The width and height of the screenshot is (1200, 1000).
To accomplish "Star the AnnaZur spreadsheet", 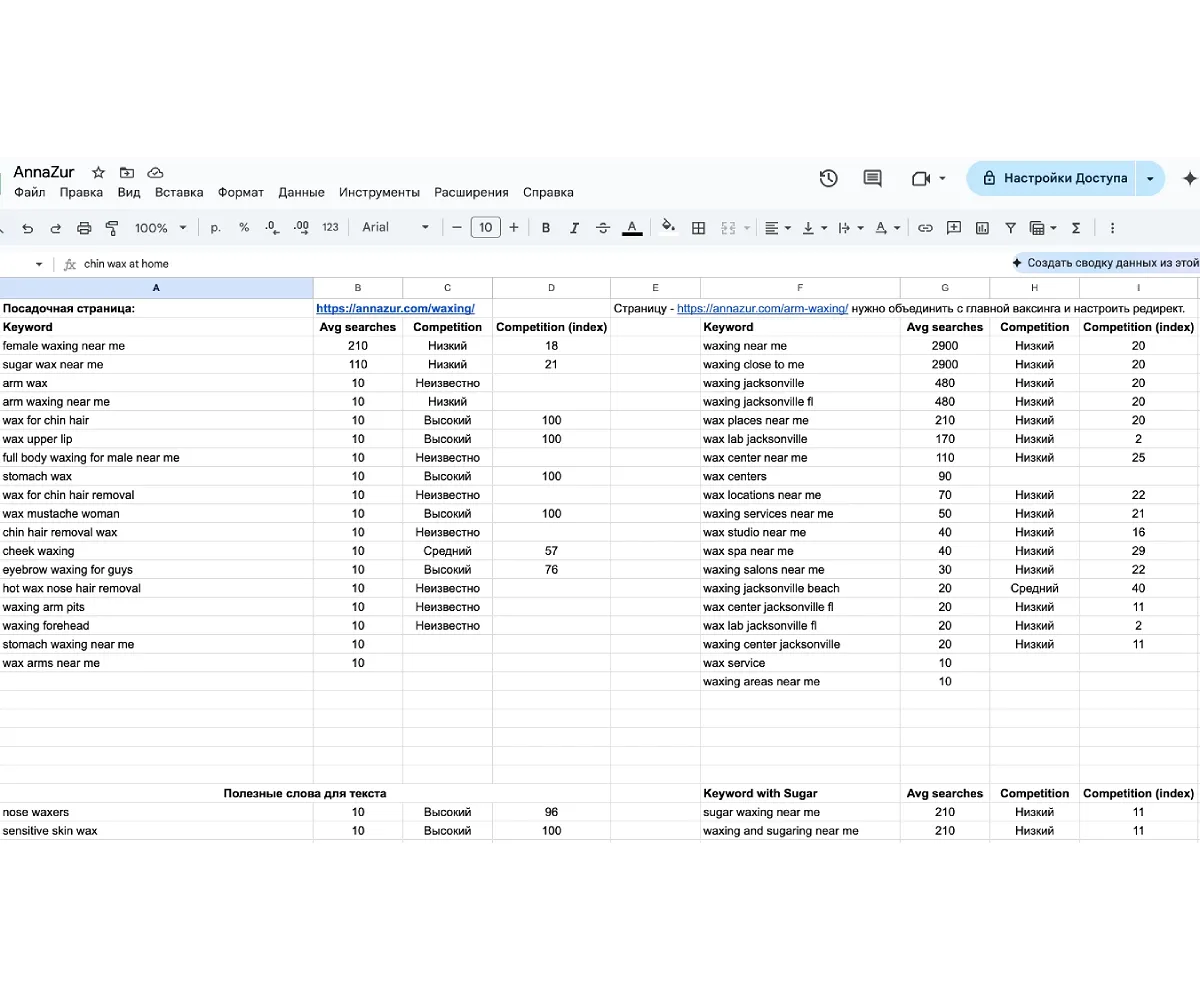I will [x=97, y=172].
